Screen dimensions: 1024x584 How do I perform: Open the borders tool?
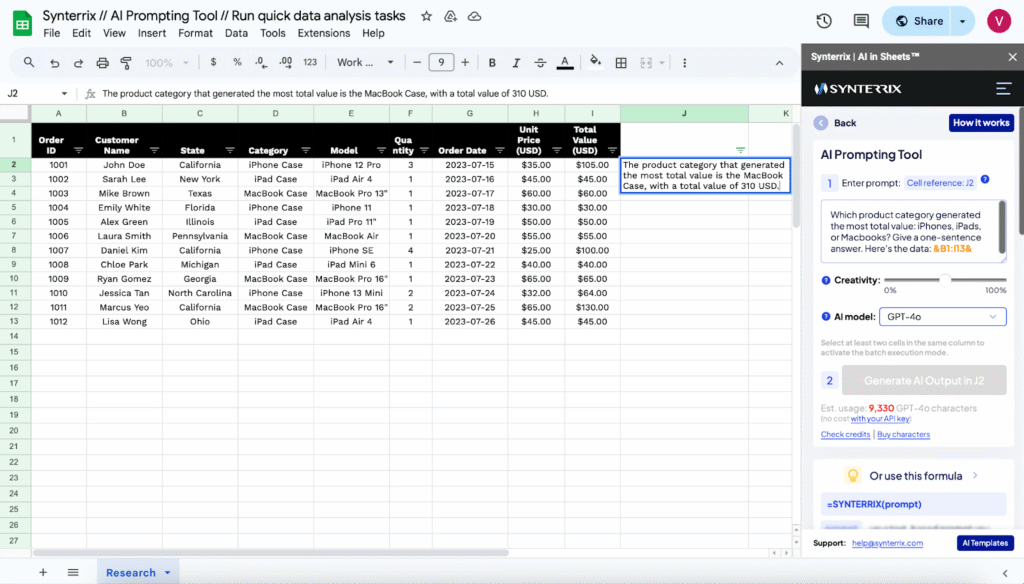621,63
